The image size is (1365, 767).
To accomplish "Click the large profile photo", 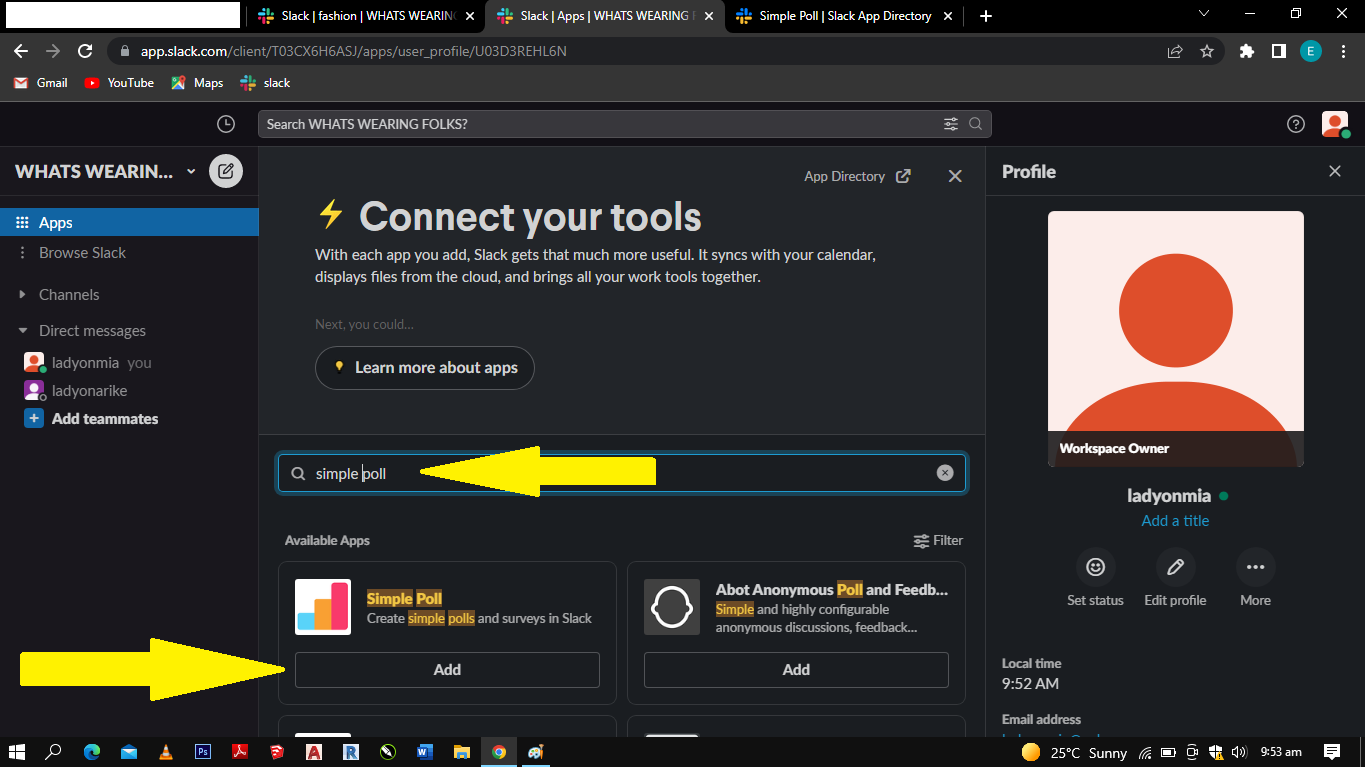I will click(x=1176, y=339).
